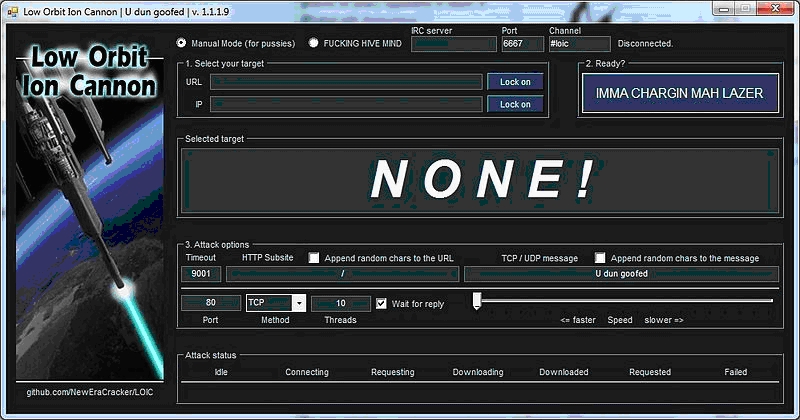Click the 'Downloaded' status column header
This screenshot has width=800, height=420.
pyautogui.click(x=564, y=372)
